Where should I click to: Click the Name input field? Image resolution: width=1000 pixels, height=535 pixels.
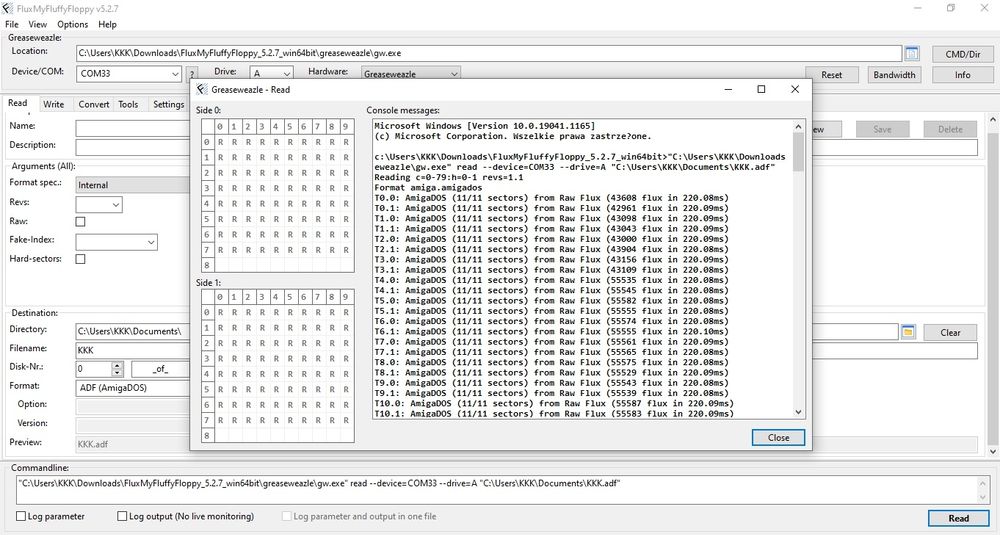pyautogui.click(x=133, y=129)
